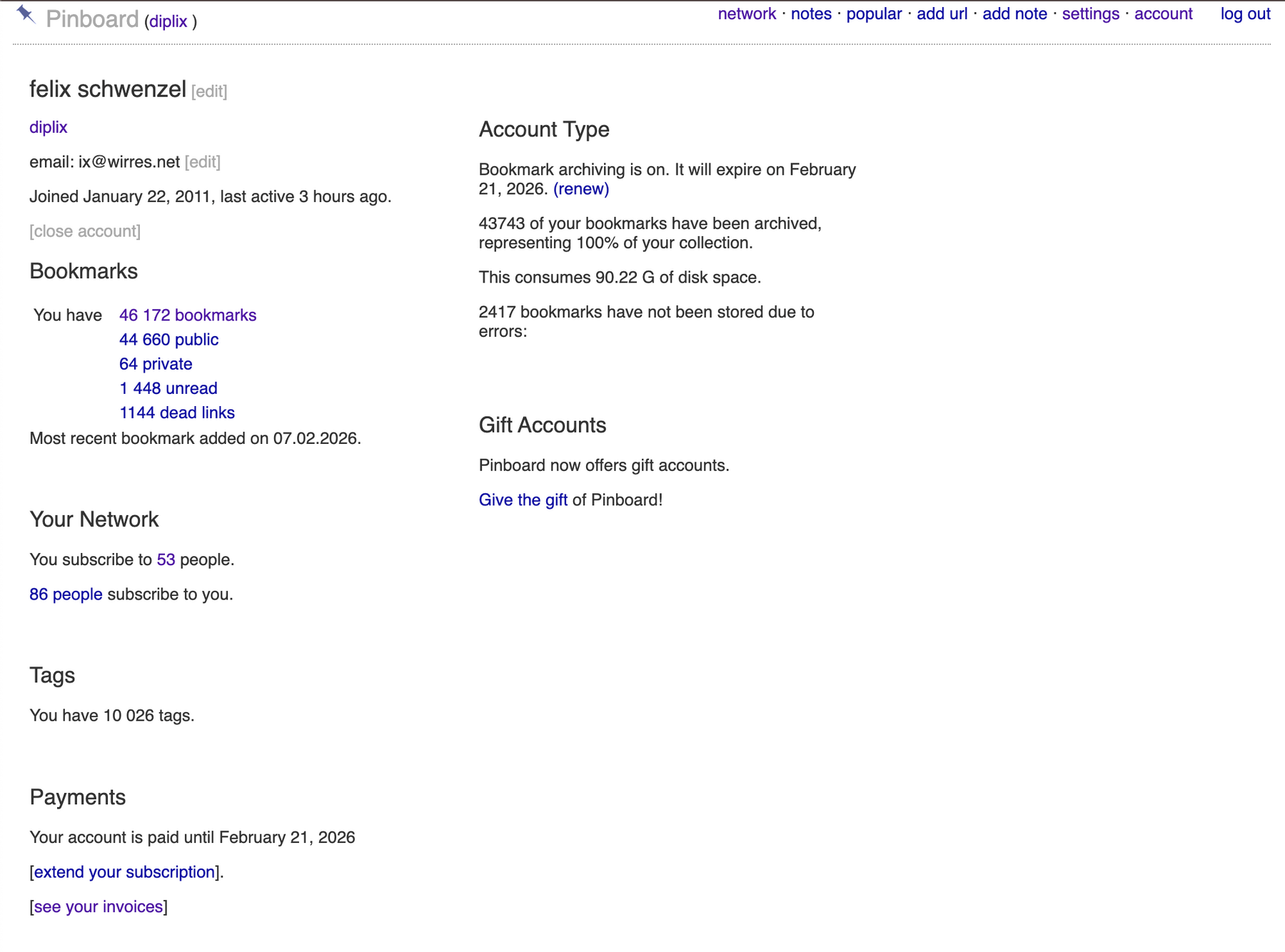The image size is (1285, 952).
Task: Edit the email address
Action: [202, 163]
